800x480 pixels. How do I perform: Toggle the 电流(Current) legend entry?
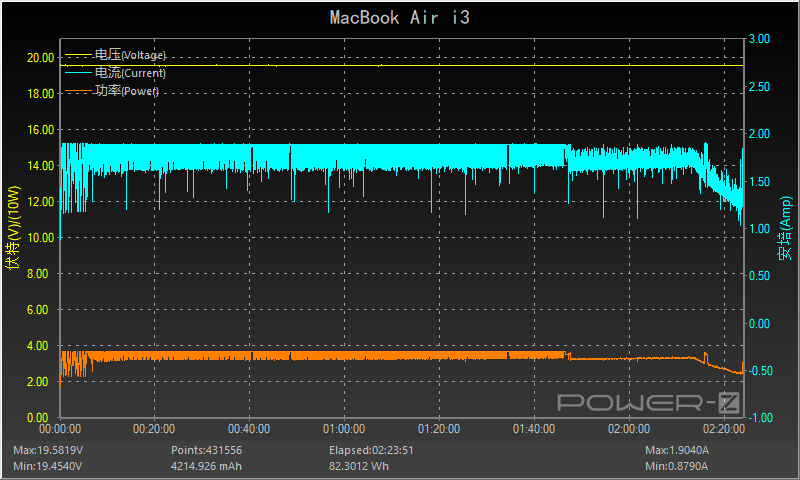pos(130,73)
